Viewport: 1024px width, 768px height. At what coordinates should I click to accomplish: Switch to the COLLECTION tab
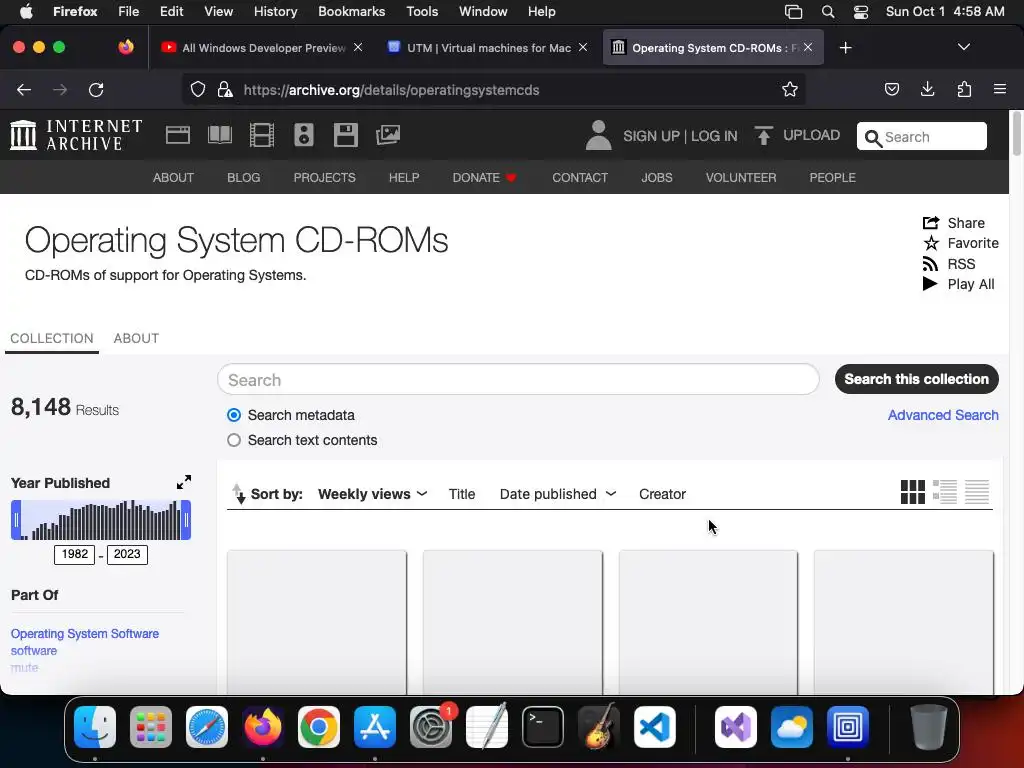[52, 338]
